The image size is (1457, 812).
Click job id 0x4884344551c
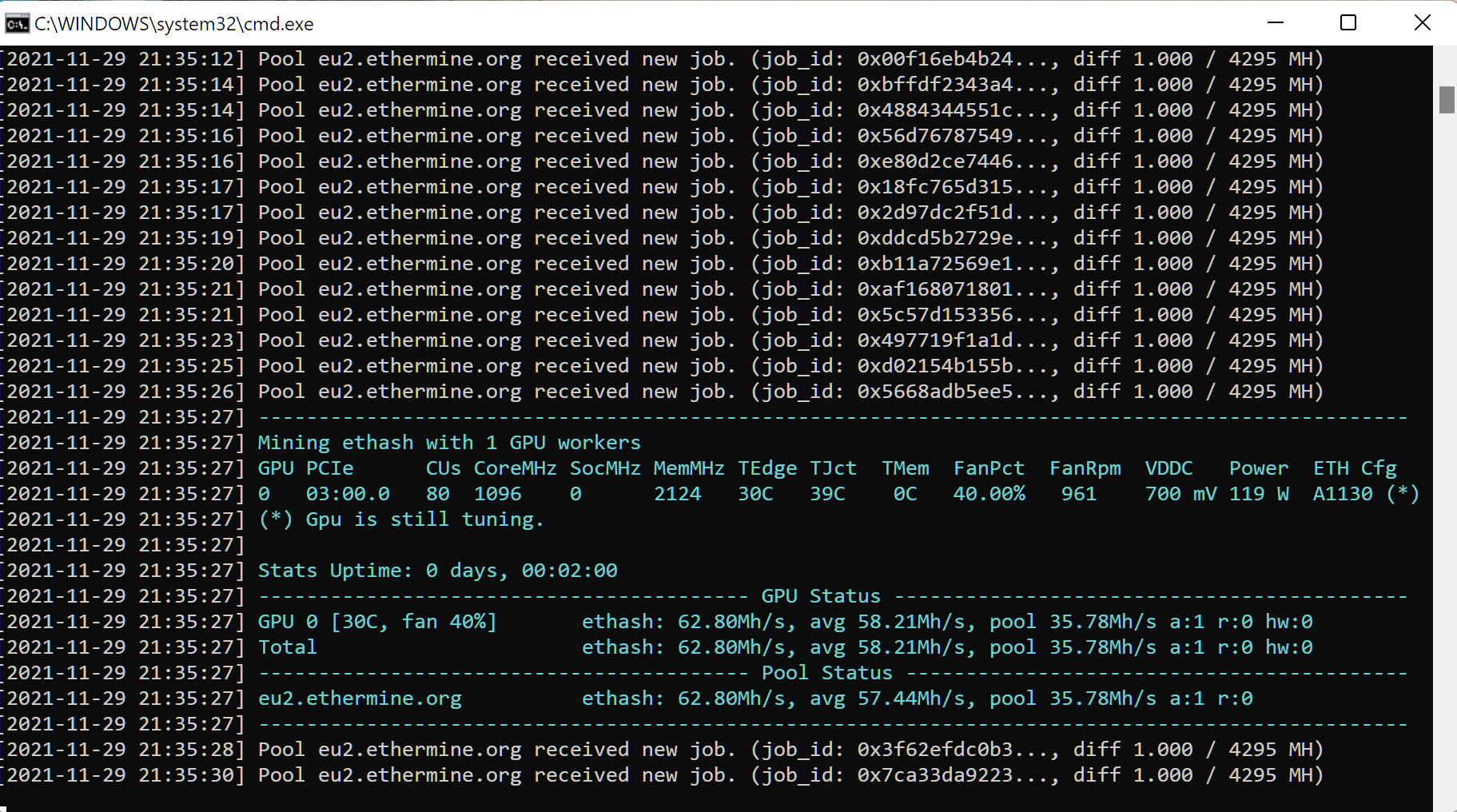click(935, 110)
